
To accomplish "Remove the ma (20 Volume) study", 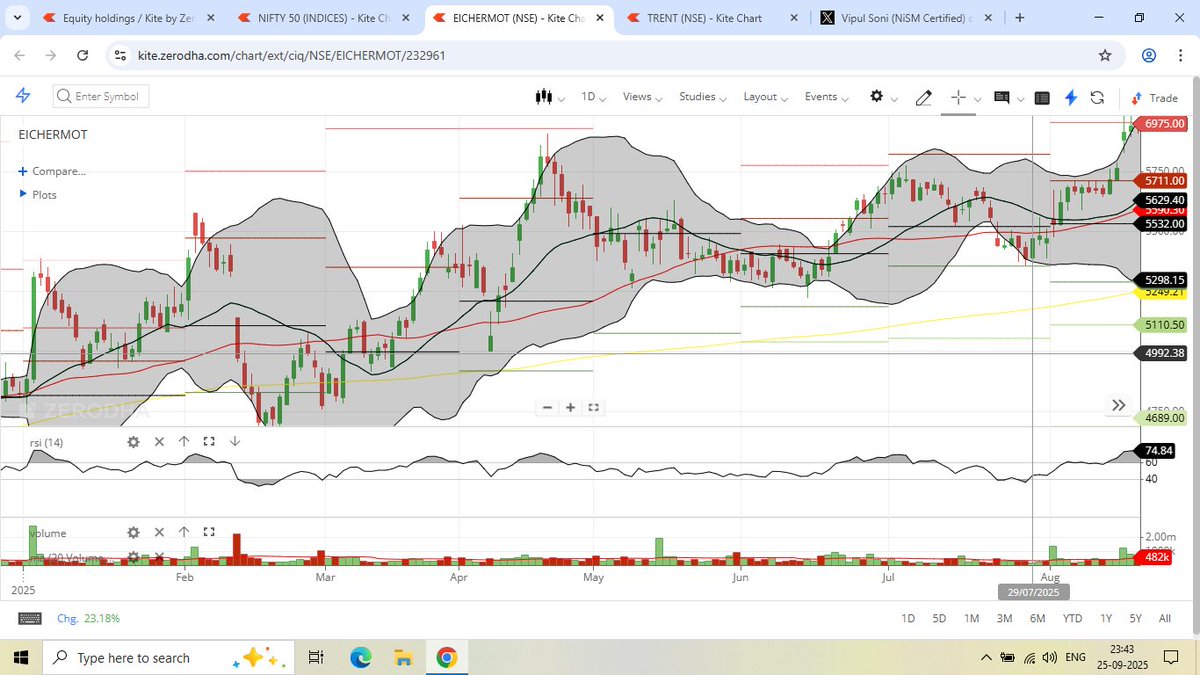I will [159, 557].
